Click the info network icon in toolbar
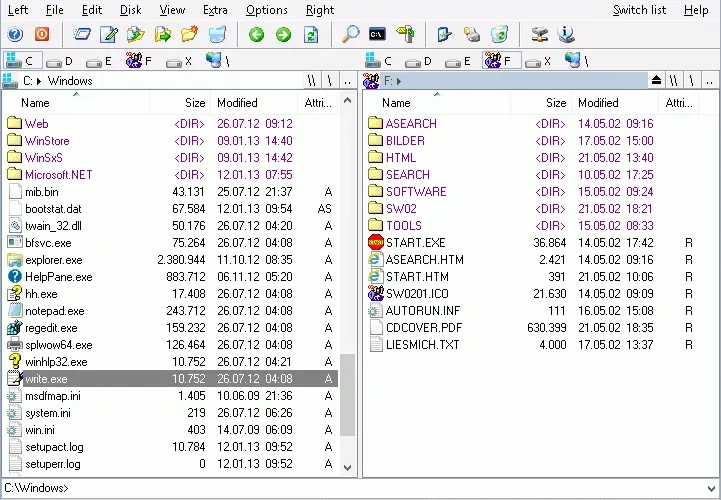 566,34
